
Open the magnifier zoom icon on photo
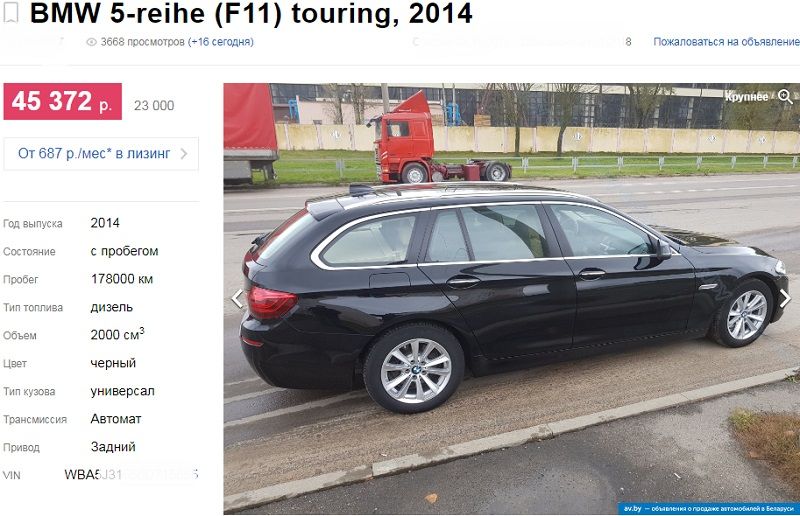[x=785, y=96]
